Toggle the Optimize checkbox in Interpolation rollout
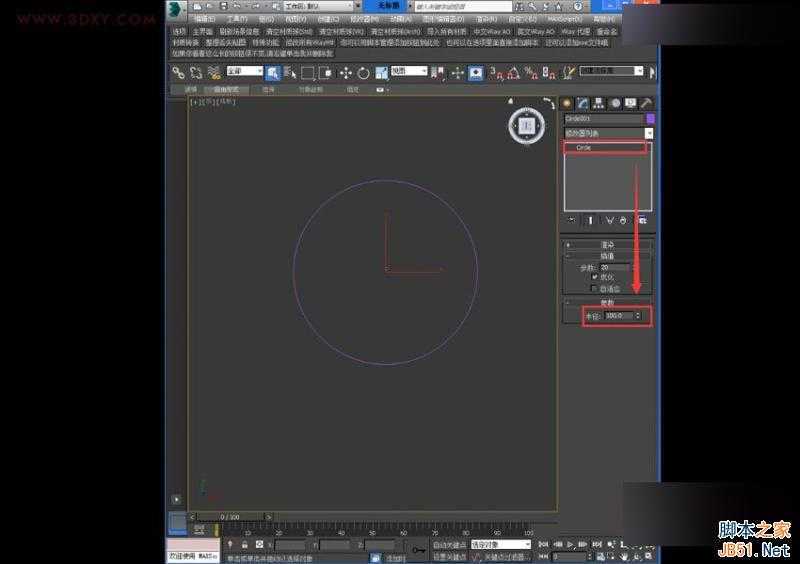This screenshot has height=564, width=800. [594, 277]
